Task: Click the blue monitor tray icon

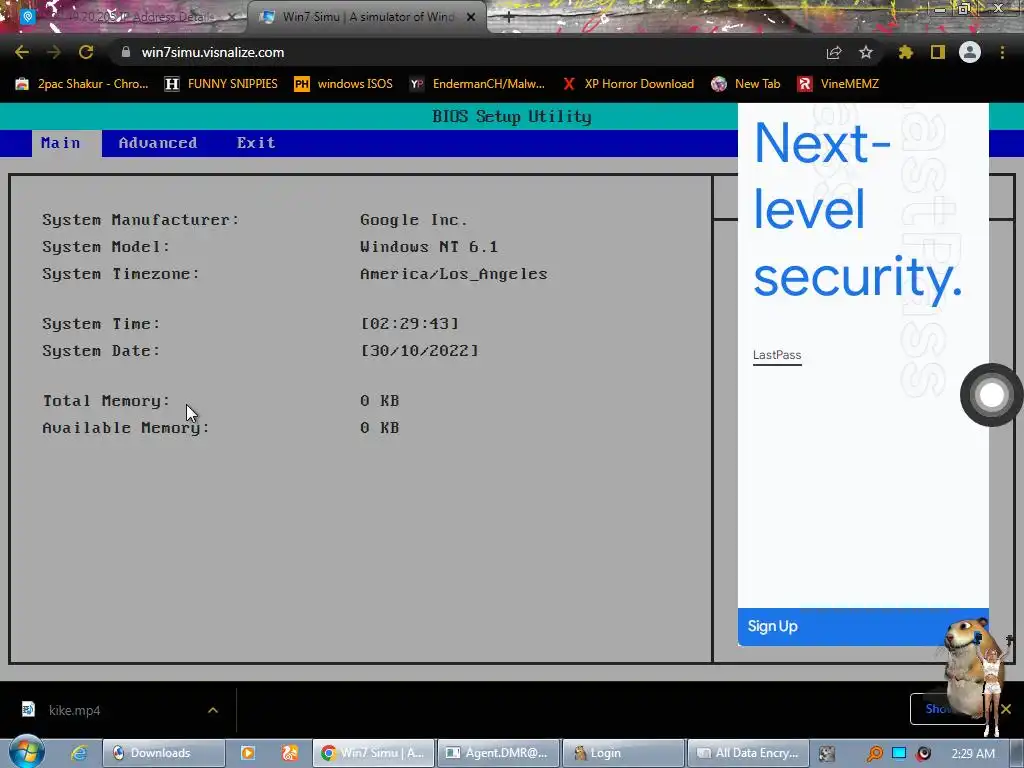Action: (x=899, y=754)
